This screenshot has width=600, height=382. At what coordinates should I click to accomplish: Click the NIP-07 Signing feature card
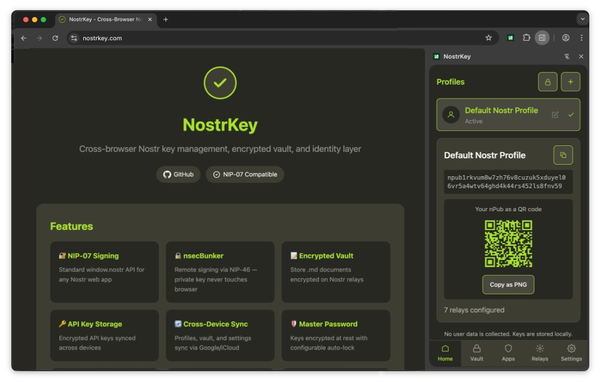click(x=104, y=272)
